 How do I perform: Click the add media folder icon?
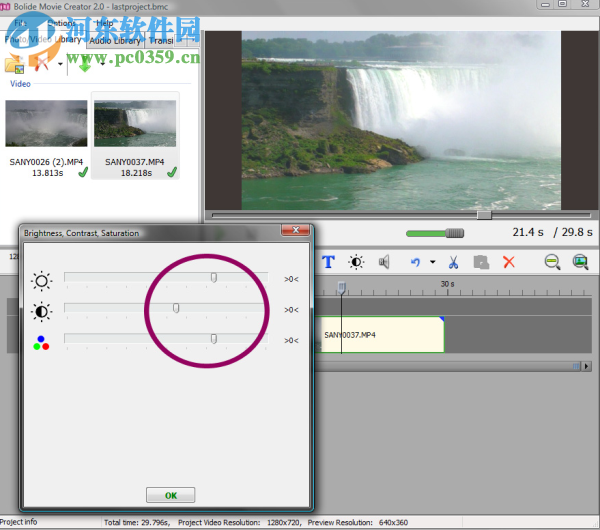(x=15, y=64)
